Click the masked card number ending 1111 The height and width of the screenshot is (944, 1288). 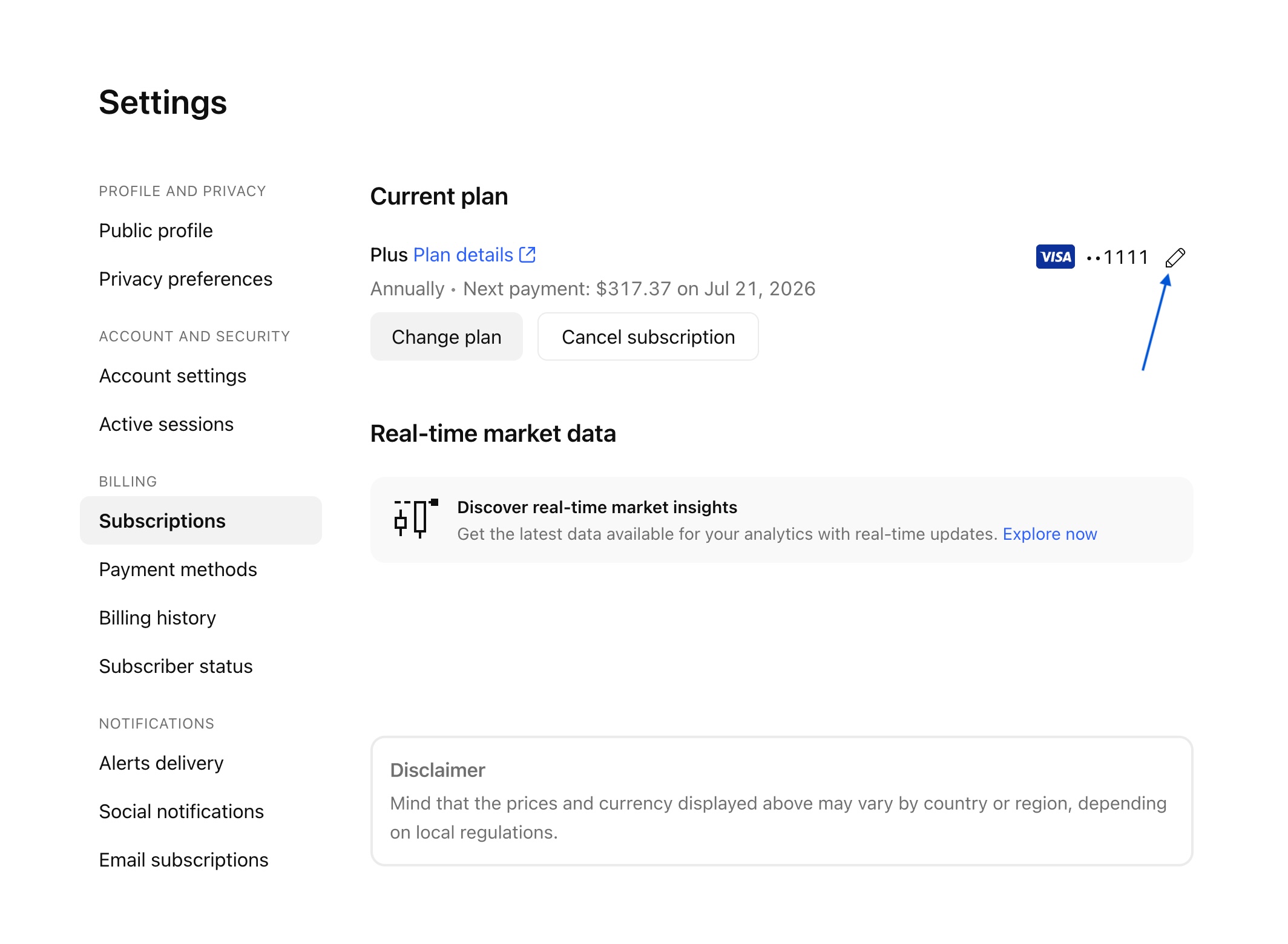pos(1117,258)
